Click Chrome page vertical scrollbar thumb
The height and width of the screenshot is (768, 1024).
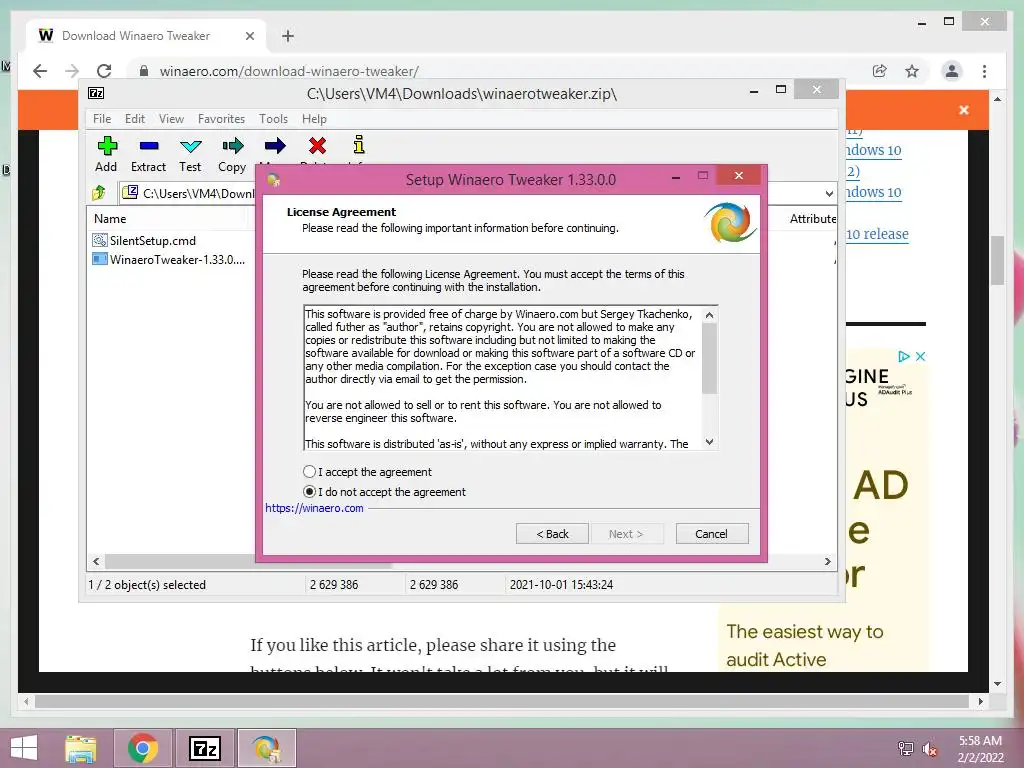tap(997, 260)
